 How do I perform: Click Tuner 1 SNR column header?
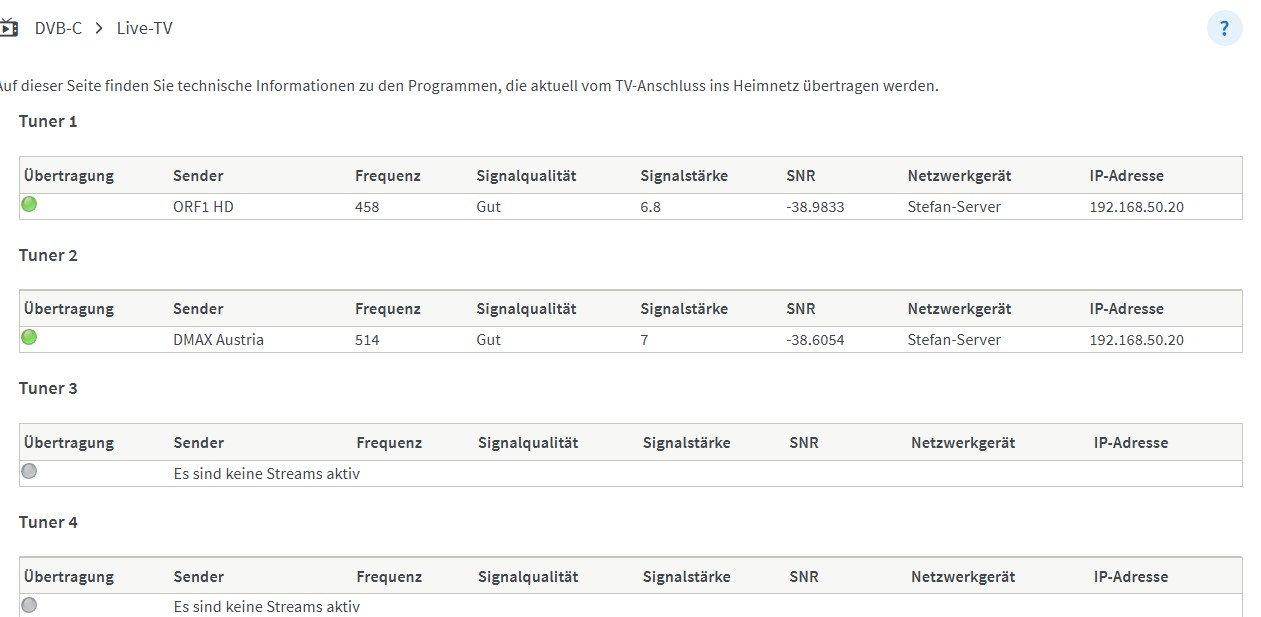(800, 175)
